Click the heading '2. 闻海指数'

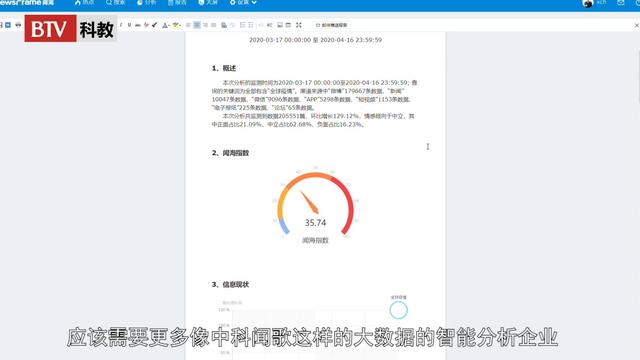point(230,153)
